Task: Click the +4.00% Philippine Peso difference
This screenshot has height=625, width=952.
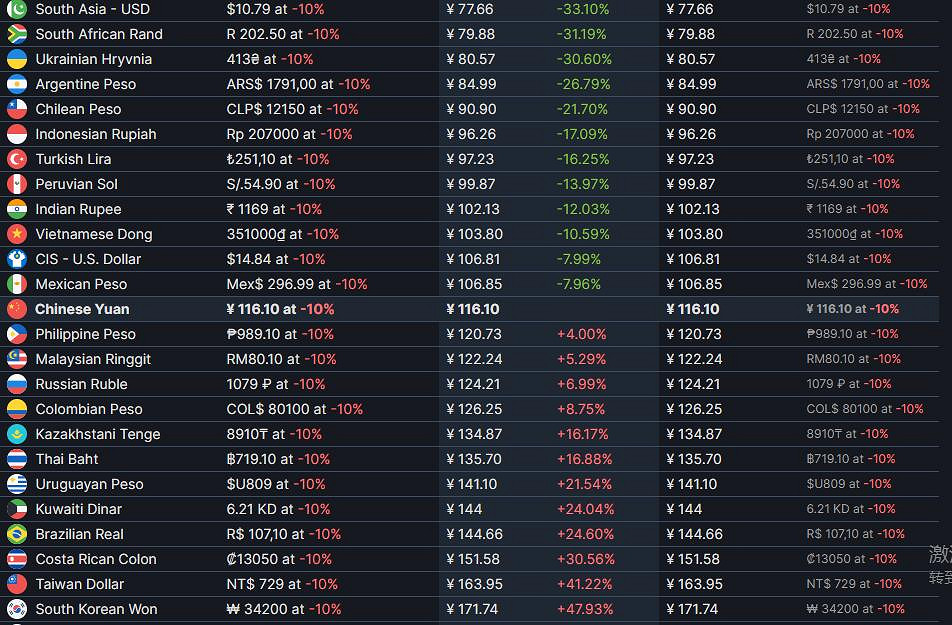Action: 581,334
